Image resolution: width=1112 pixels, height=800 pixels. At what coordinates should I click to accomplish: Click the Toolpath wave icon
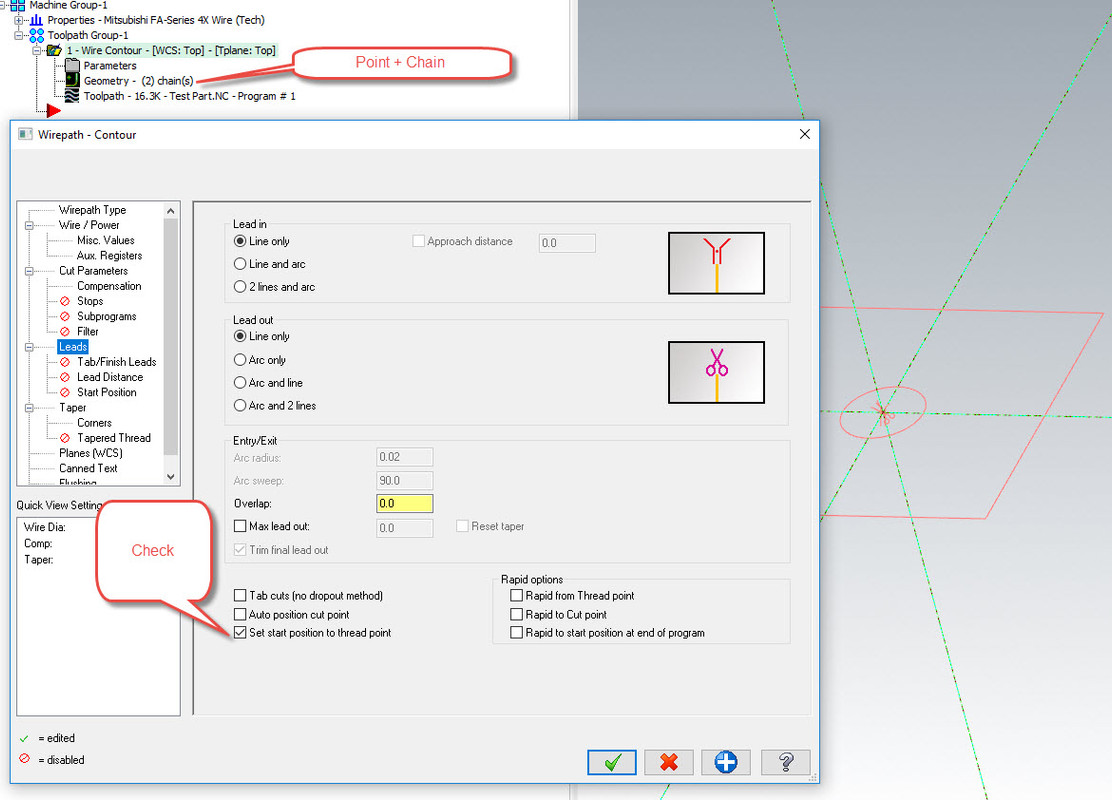click(72, 96)
